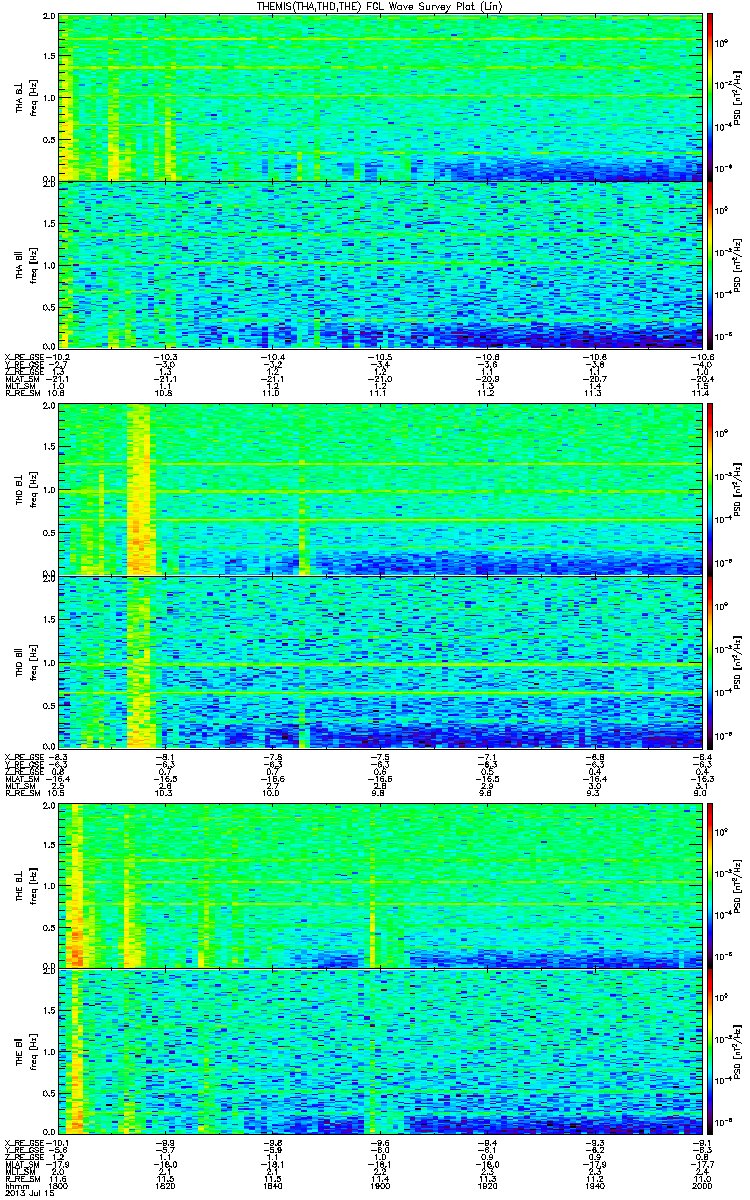Click the 'THD B⊥ freq [Hz]' y-axis label
750x1200 pixels.
point(25,490)
